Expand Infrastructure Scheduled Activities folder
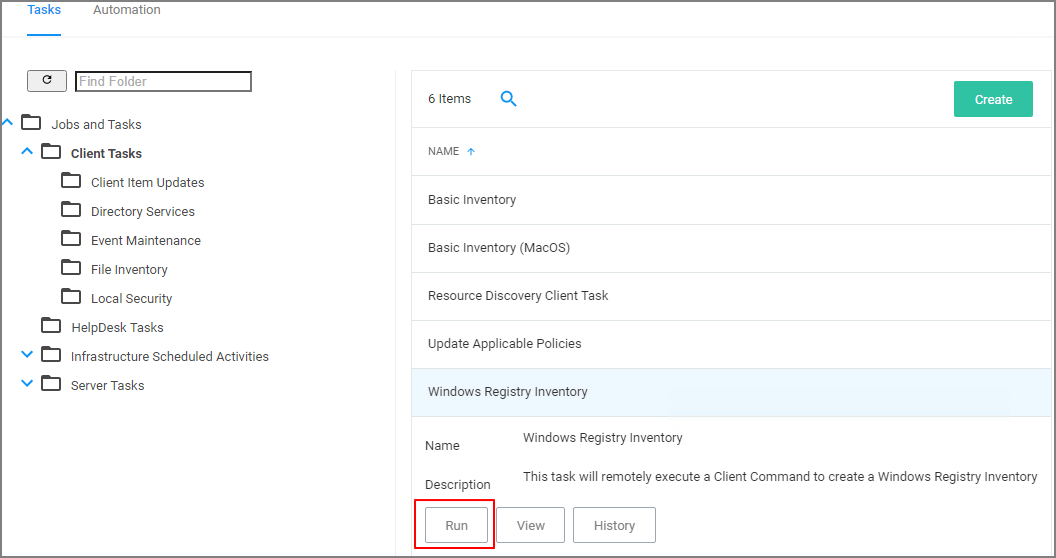1056x558 pixels. coord(27,355)
